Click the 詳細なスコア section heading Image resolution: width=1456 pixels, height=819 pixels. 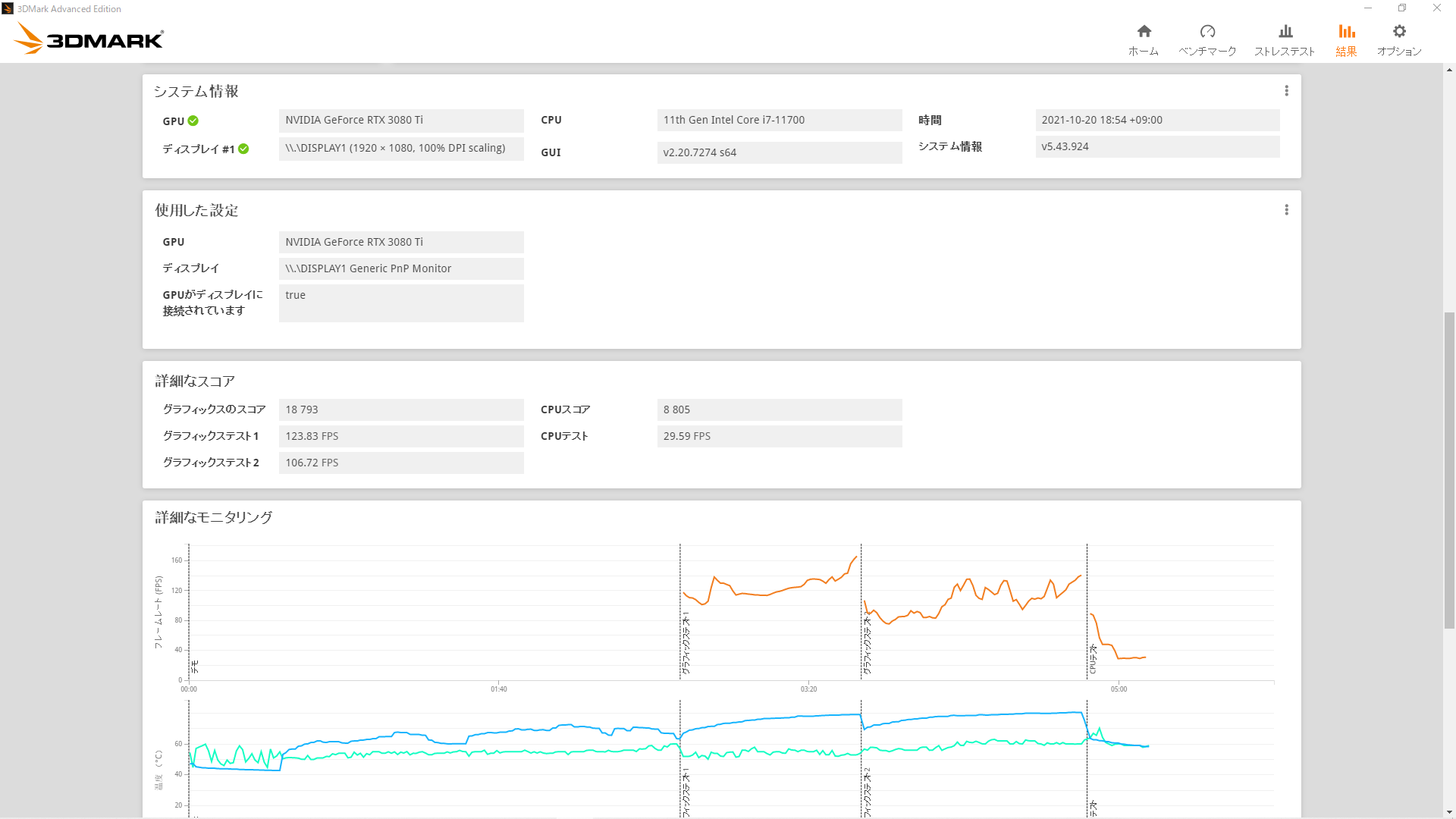point(195,381)
